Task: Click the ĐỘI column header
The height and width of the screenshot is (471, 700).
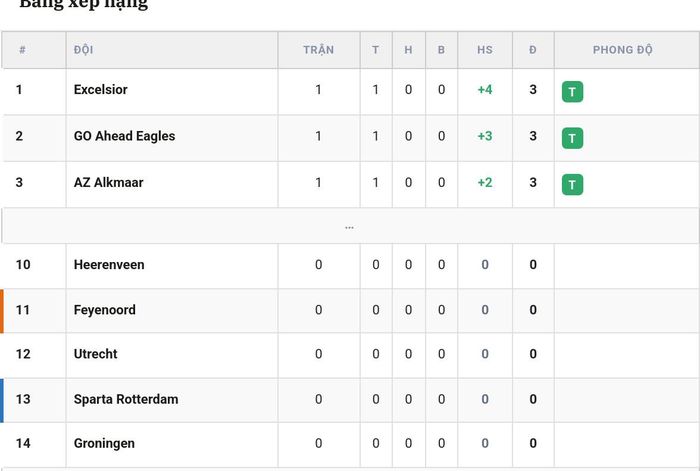Action: pyautogui.click(x=83, y=50)
